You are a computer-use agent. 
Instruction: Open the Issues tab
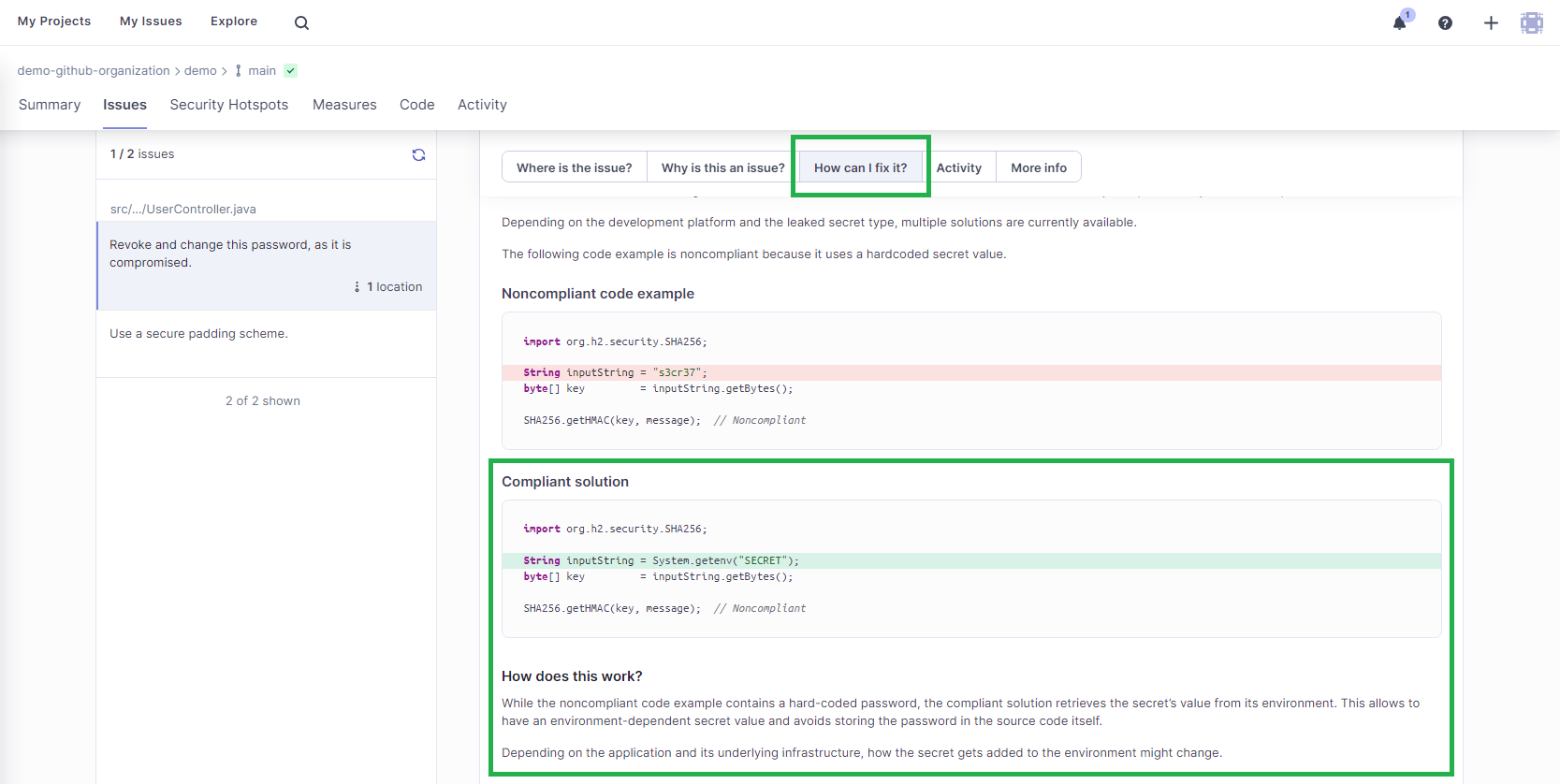click(x=124, y=105)
